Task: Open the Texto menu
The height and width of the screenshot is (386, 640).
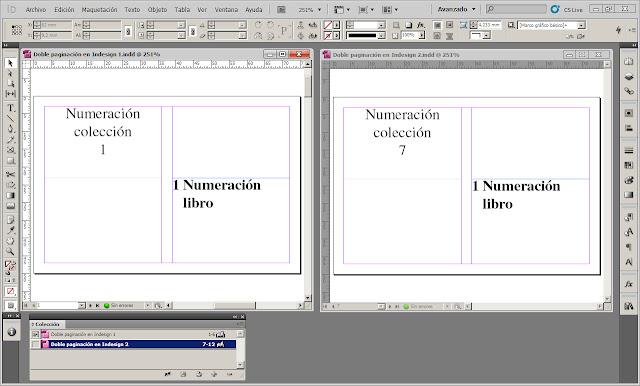Action: (x=132, y=9)
